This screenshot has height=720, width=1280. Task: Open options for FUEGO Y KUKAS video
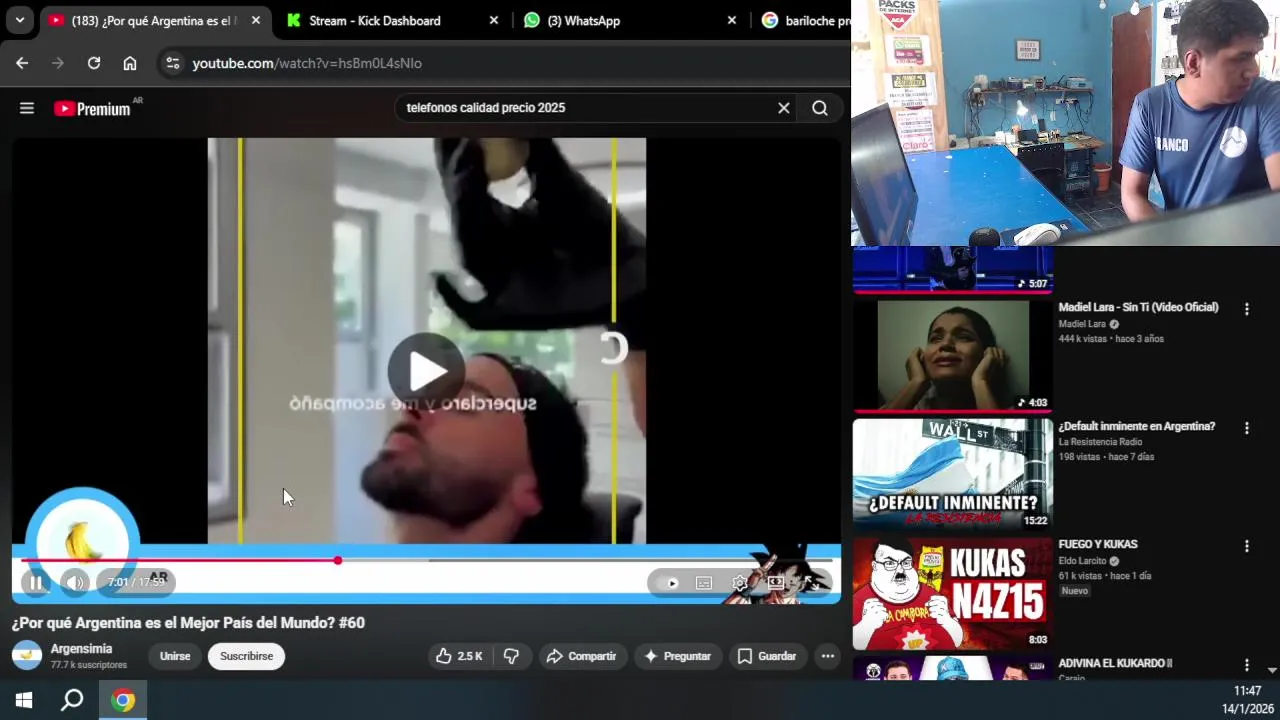point(1246,546)
